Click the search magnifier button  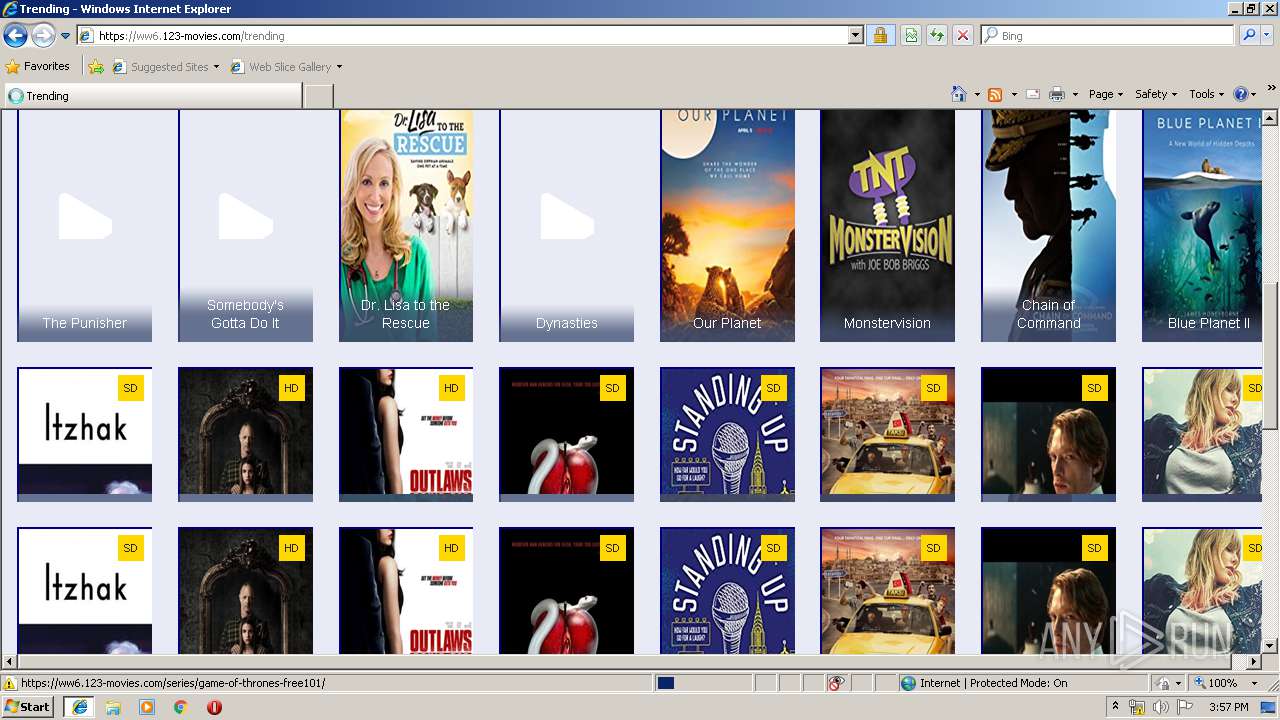1248,36
